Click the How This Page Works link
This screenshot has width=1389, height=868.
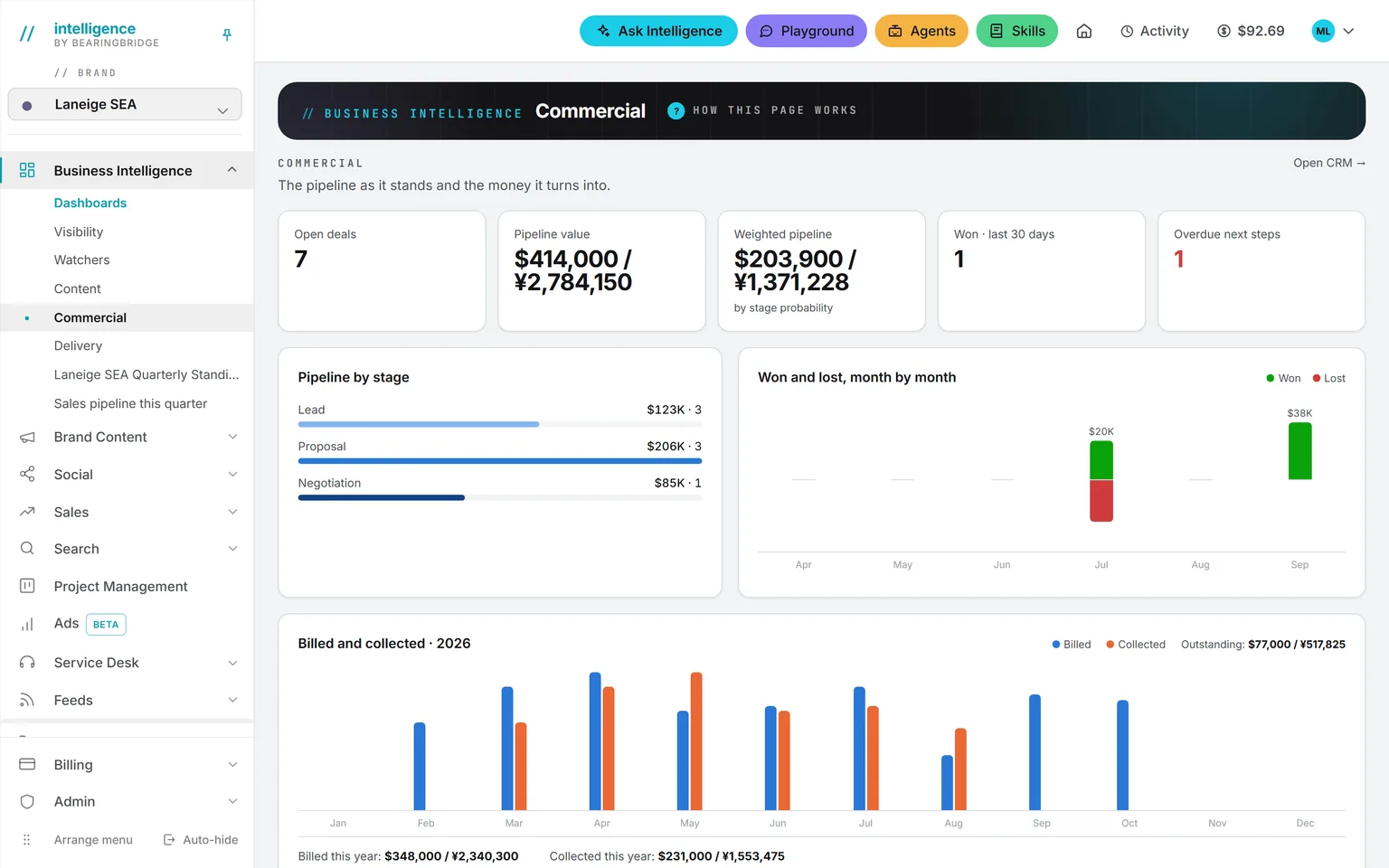pyautogui.click(x=775, y=110)
